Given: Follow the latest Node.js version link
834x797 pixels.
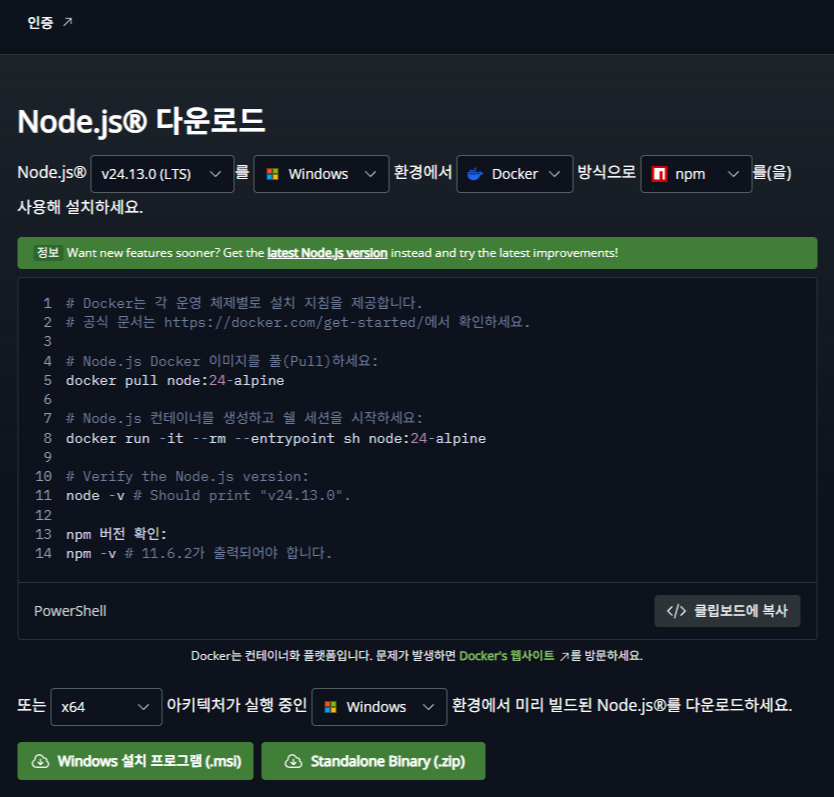Looking at the screenshot, I should click(327, 253).
